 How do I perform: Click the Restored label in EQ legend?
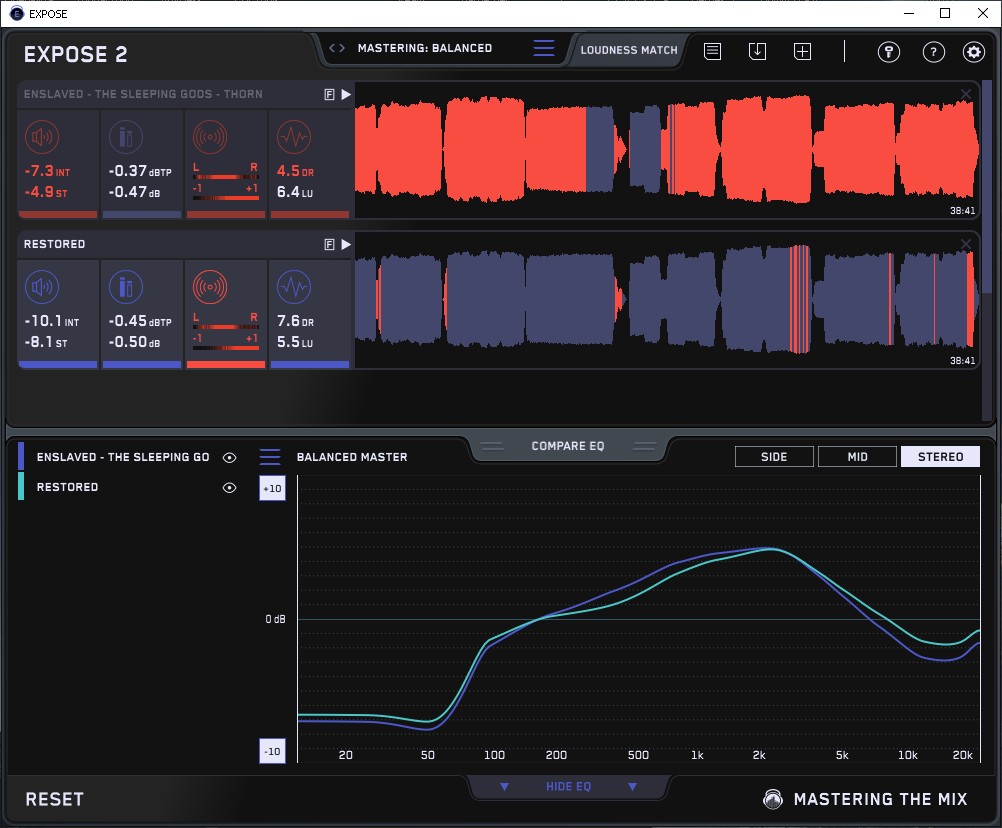(67, 487)
